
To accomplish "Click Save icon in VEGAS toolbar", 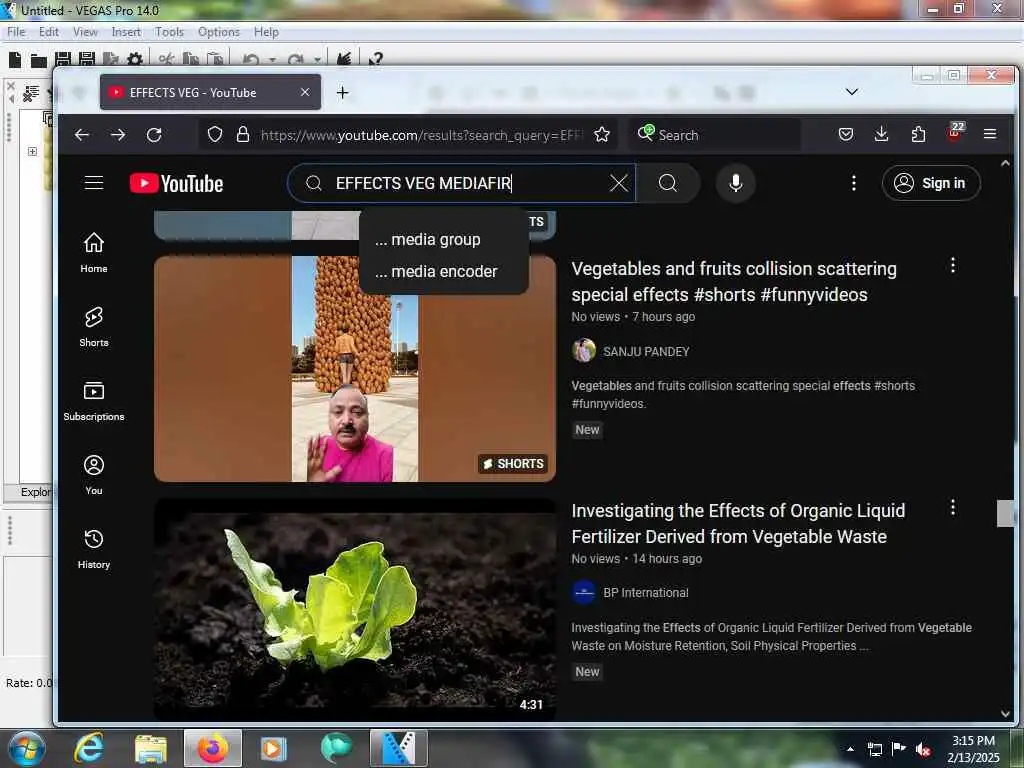I will (x=63, y=60).
